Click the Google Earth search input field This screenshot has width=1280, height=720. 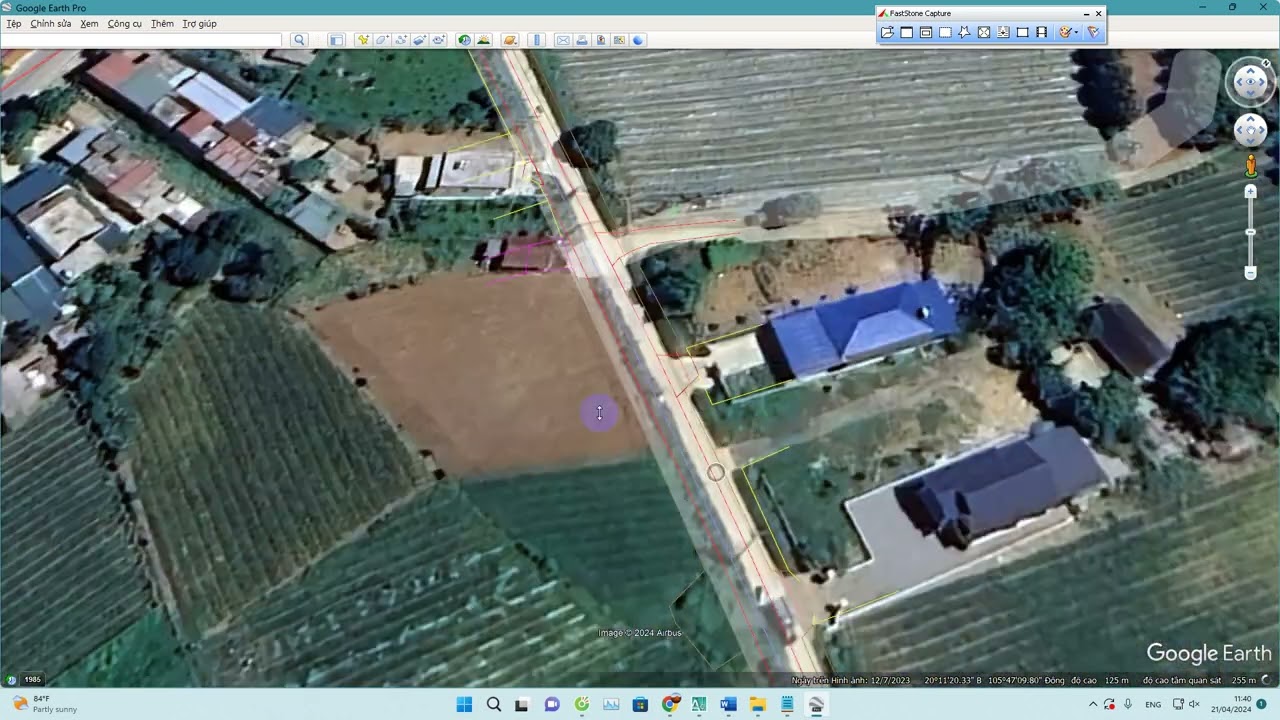pos(141,40)
